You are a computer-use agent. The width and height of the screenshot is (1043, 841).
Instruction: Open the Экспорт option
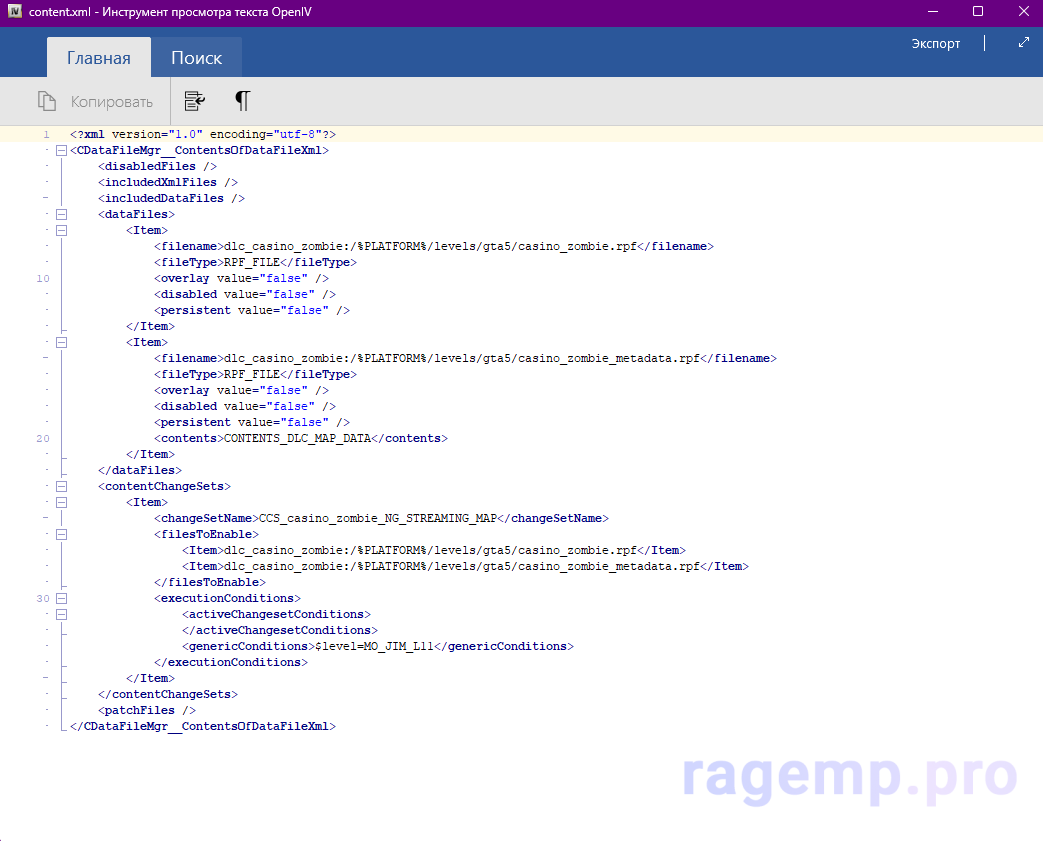click(935, 43)
